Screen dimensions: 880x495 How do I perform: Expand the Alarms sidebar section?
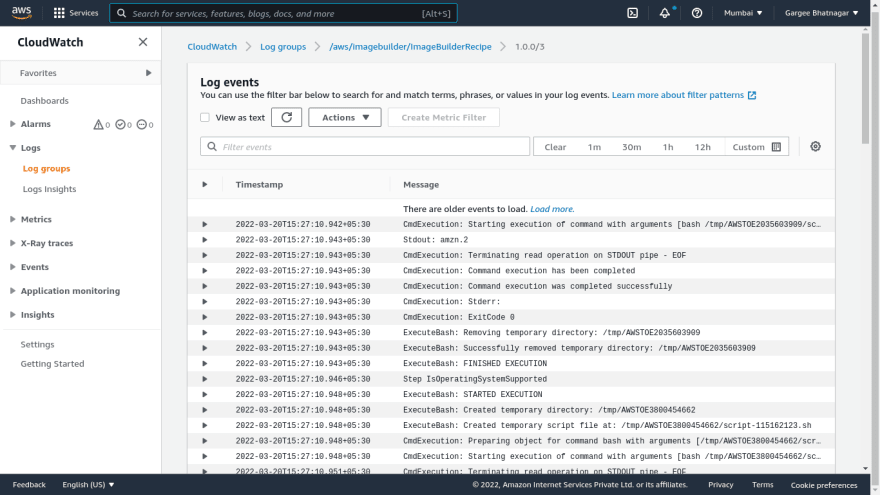point(12,124)
